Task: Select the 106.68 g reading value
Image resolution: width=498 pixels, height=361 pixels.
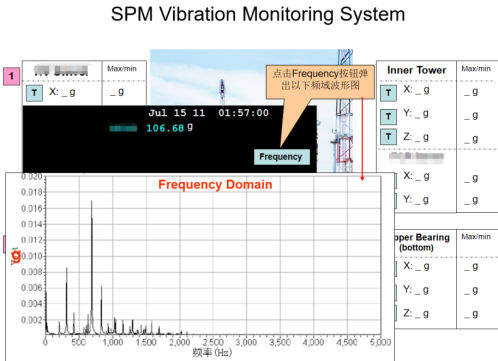Action: tap(169, 128)
